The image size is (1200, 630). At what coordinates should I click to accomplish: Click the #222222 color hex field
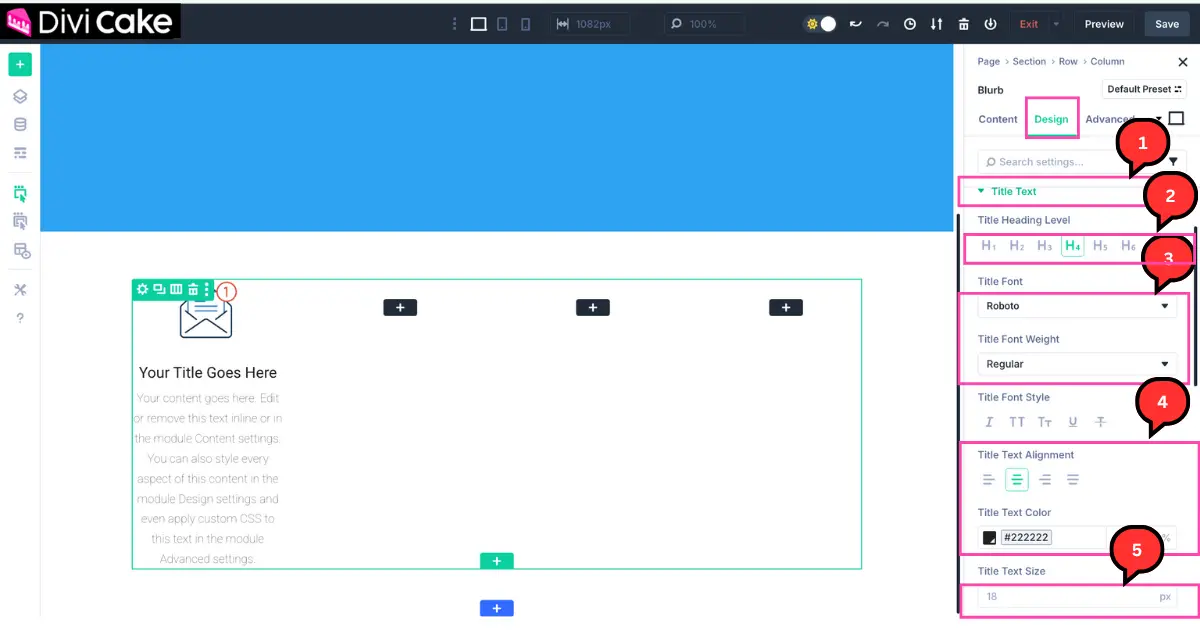click(x=1025, y=537)
